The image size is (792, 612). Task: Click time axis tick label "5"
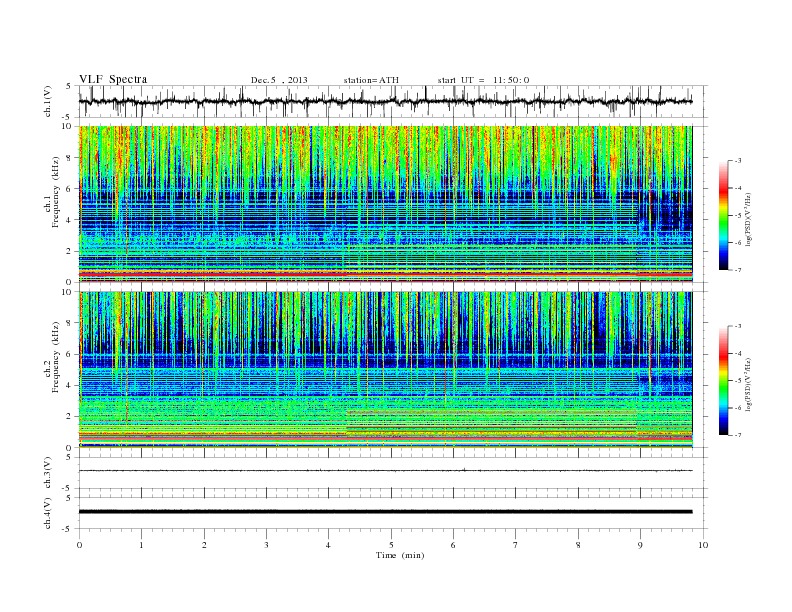391,545
